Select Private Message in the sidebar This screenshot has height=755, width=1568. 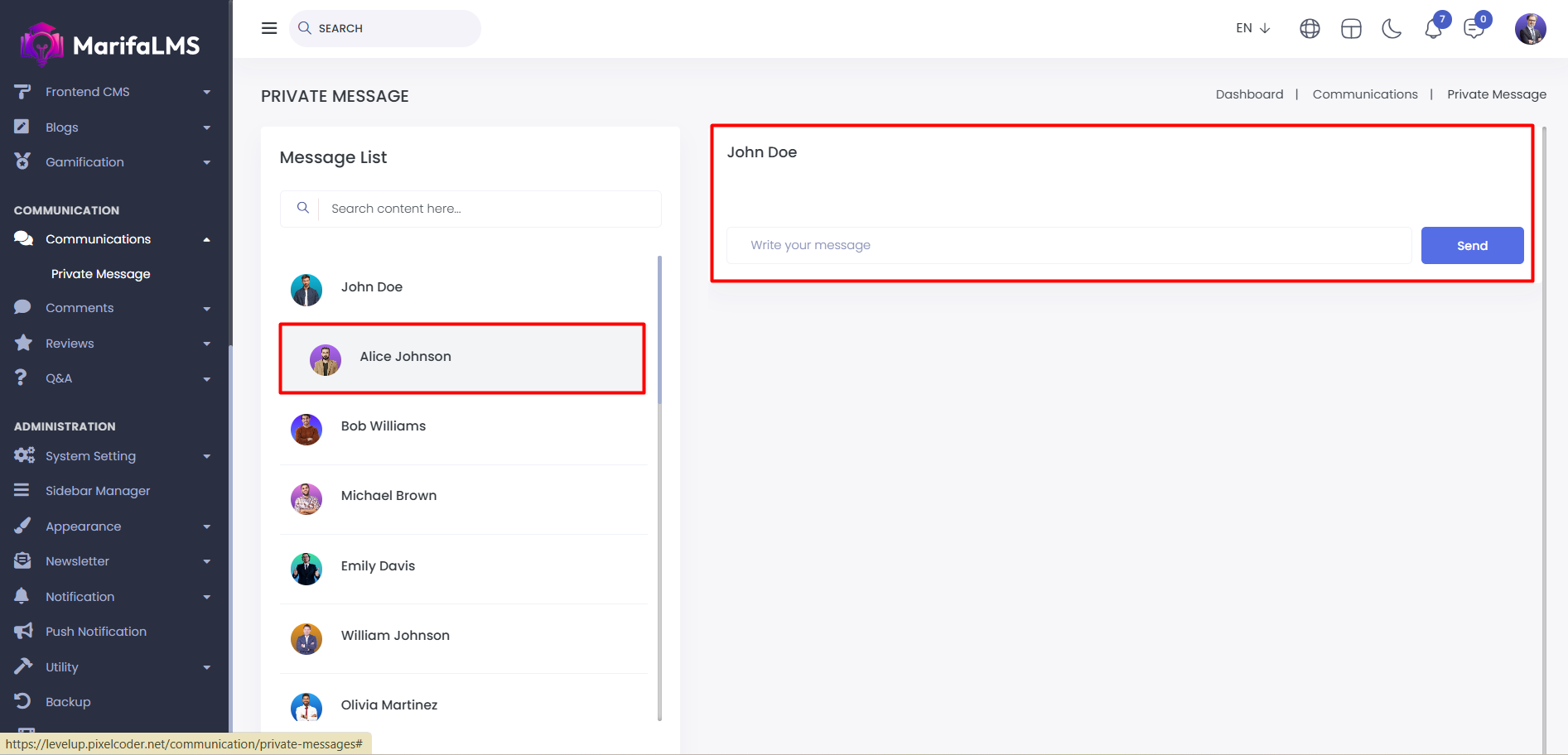tap(100, 274)
